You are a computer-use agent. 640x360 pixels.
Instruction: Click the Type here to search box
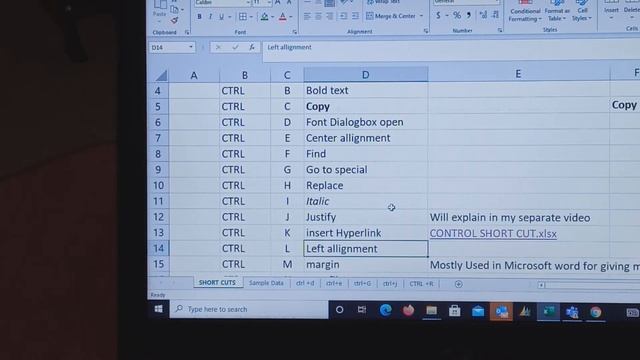249,309
